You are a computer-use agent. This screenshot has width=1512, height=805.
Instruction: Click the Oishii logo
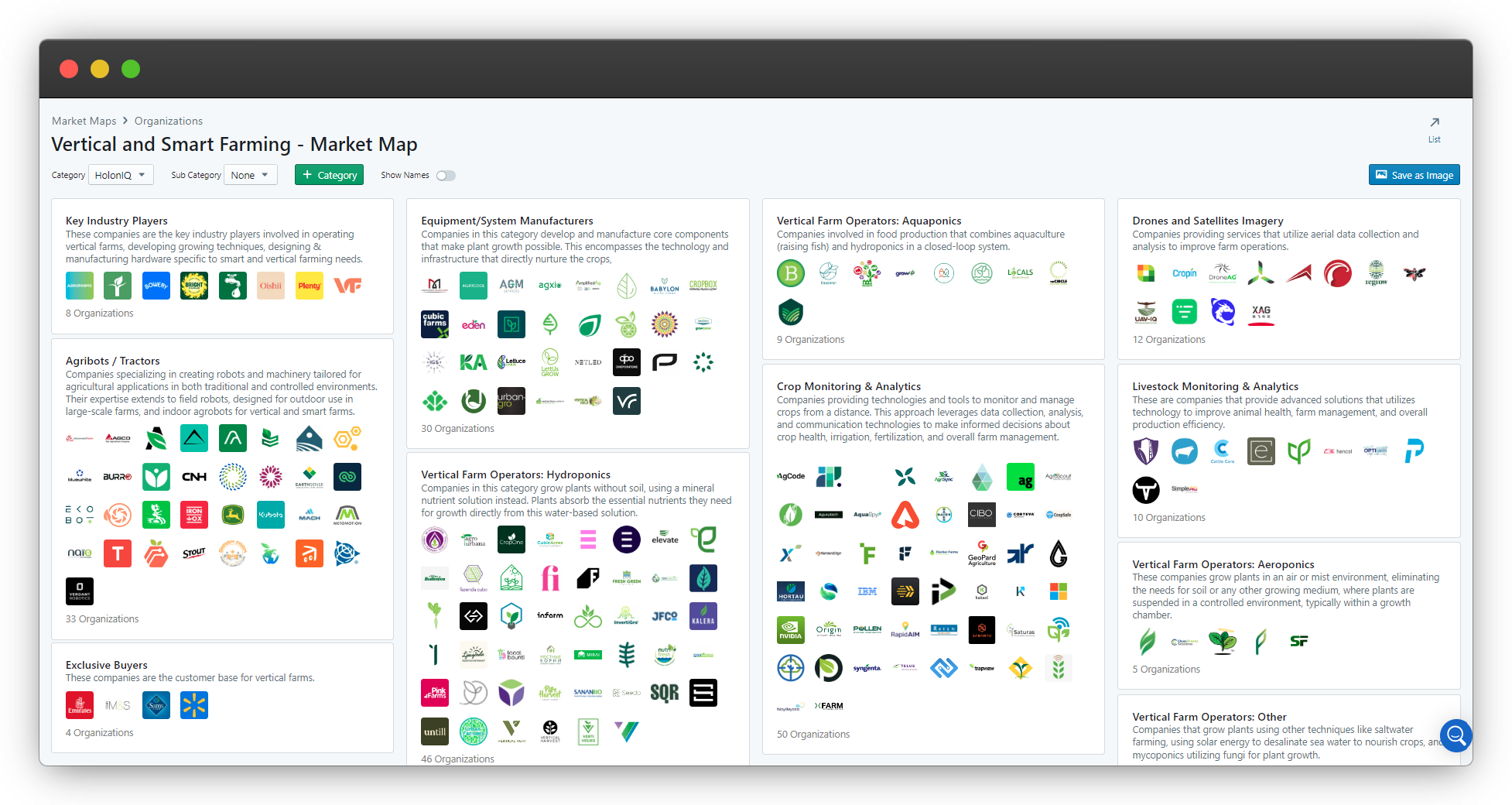tap(271, 286)
